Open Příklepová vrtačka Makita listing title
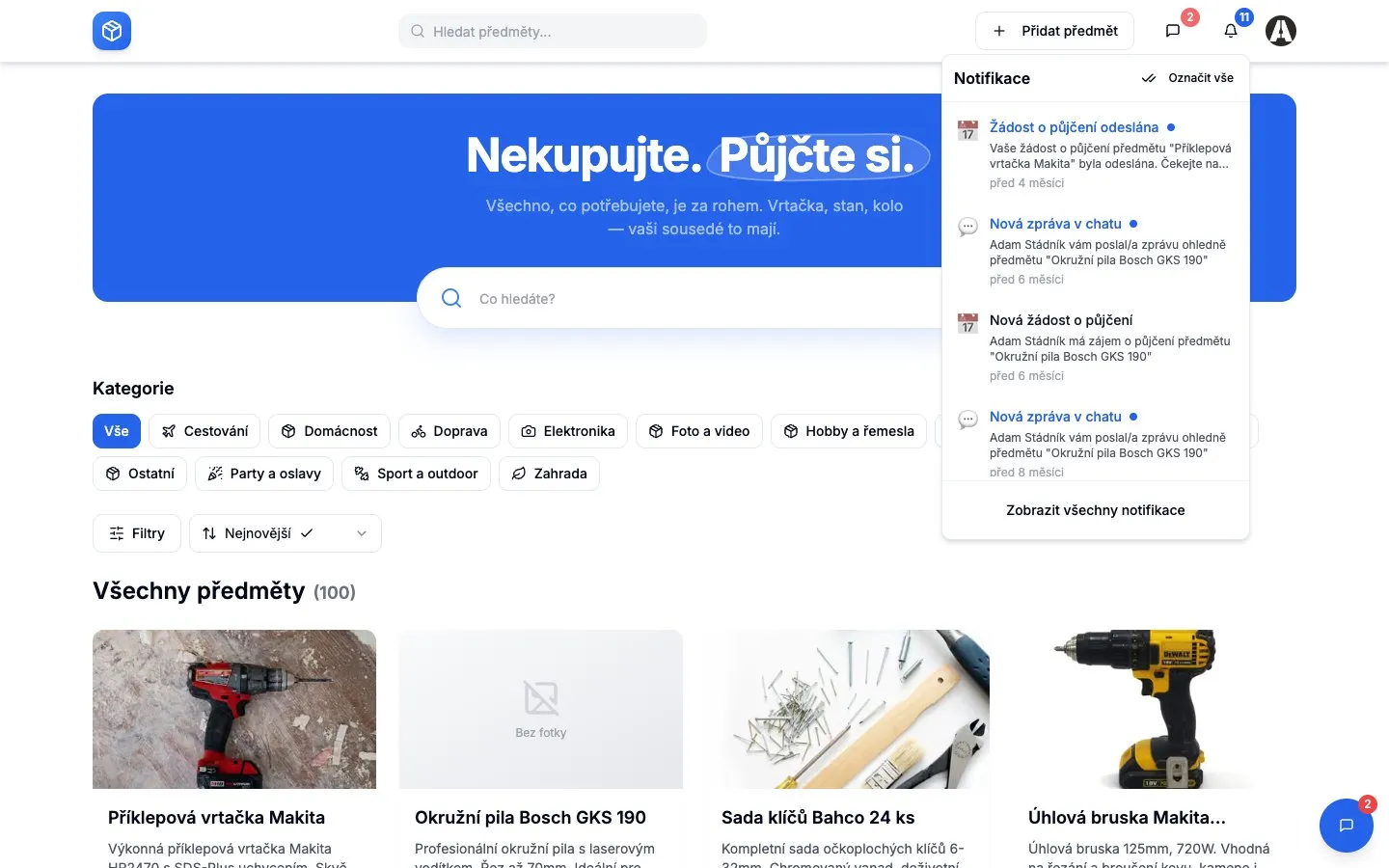 [216, 818]
